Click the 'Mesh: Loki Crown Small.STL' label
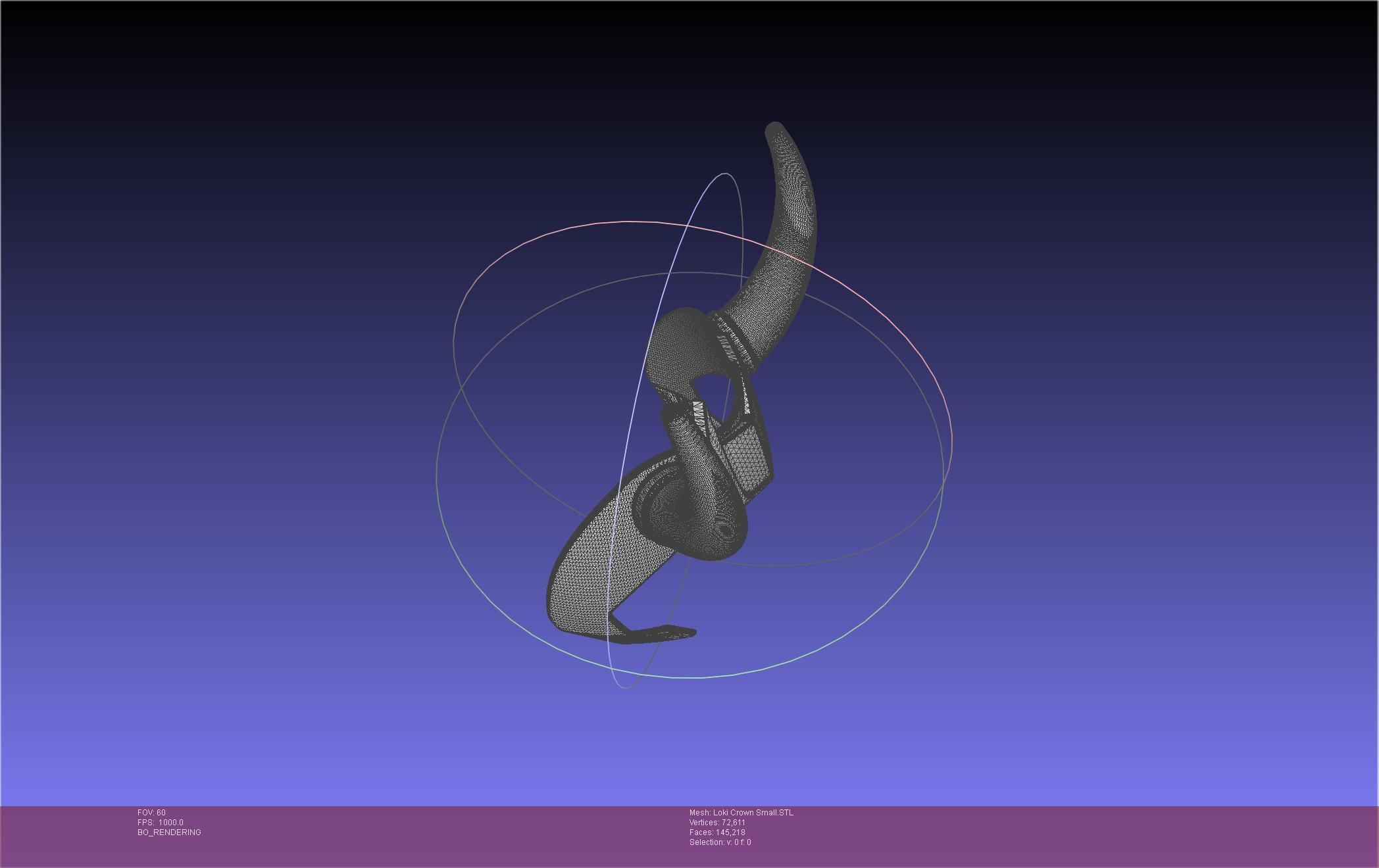 click(741, 813)
